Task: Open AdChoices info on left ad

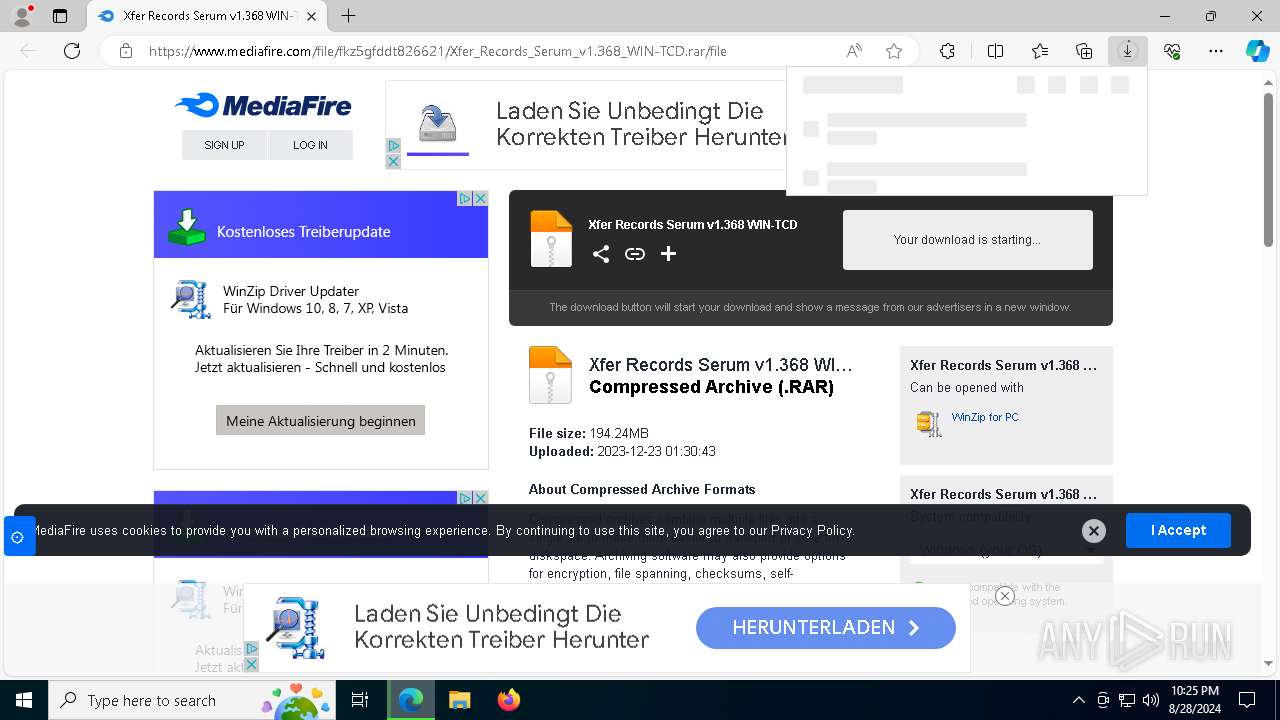Action: click(465, 198)
